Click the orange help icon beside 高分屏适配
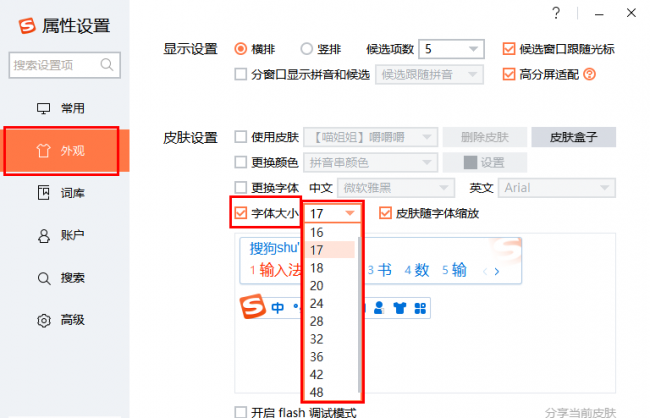This screenshot has width=650, height=418. tap(589, 75)
